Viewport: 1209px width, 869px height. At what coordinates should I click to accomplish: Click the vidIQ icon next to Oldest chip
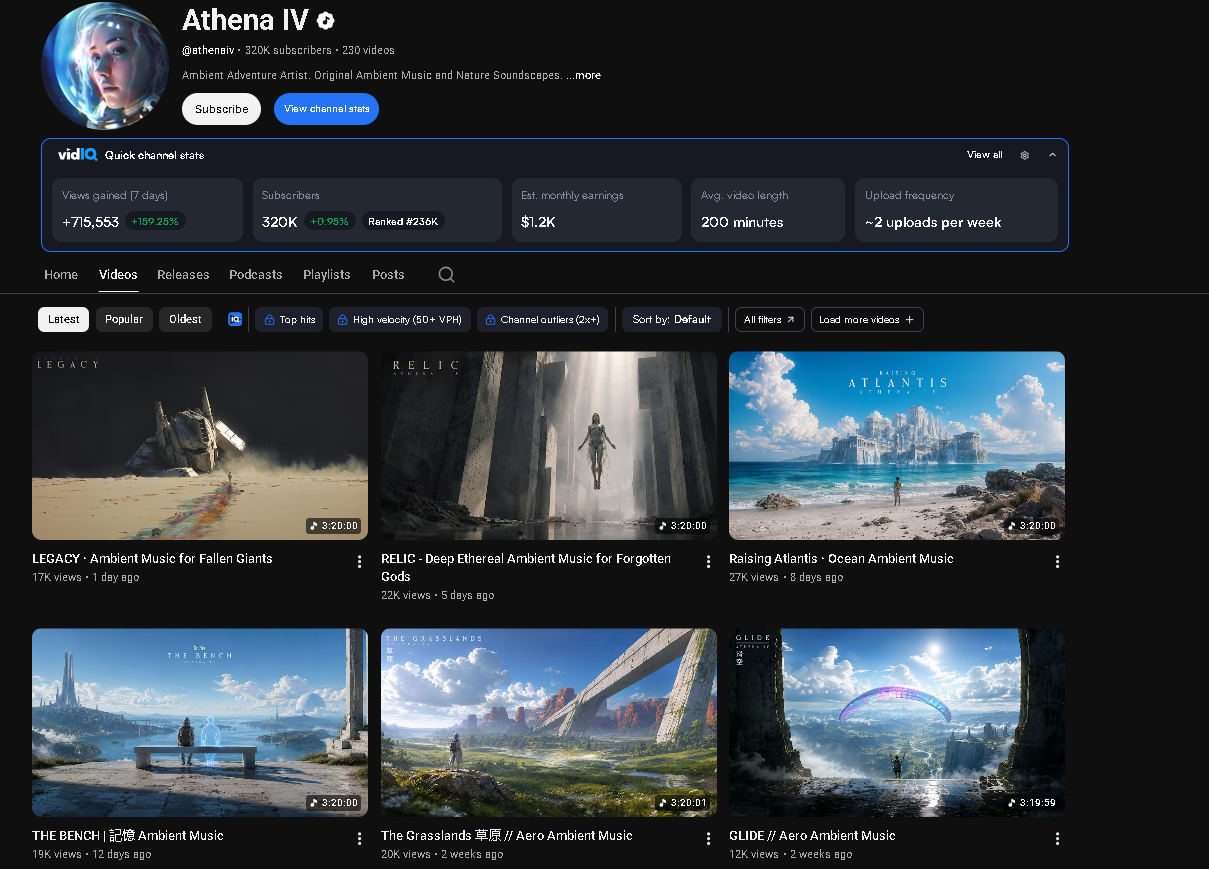[x=235, y=319]
